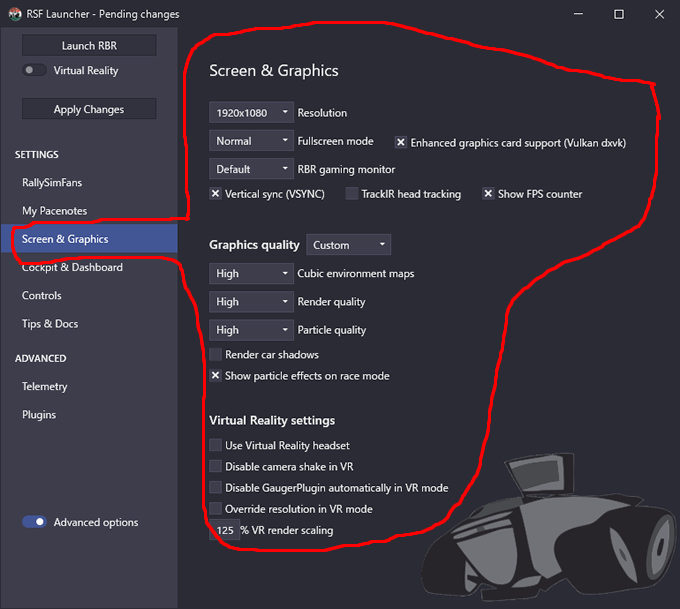
Task: Check Disable GaugerPlugin automatically in VR mode
Action: point(215,487)
